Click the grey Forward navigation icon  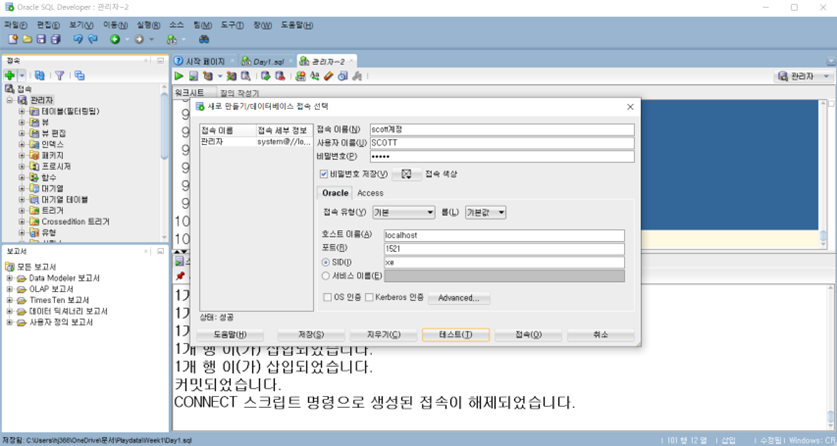tap(139, 39)
